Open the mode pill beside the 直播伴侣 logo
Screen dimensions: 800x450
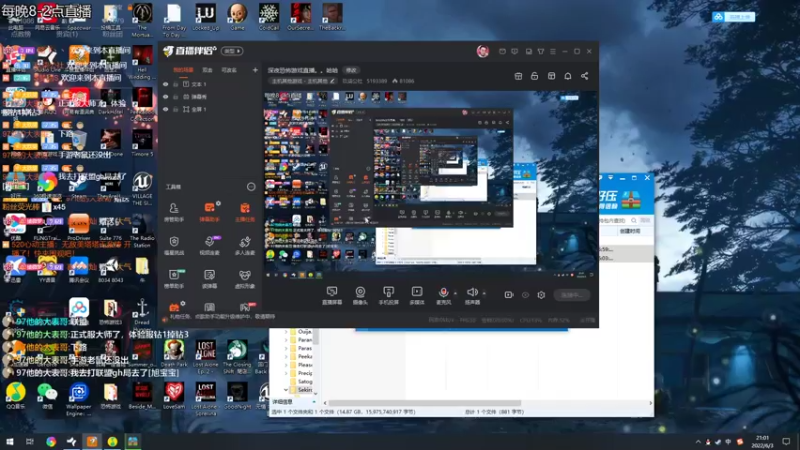(x=232, y=51)
